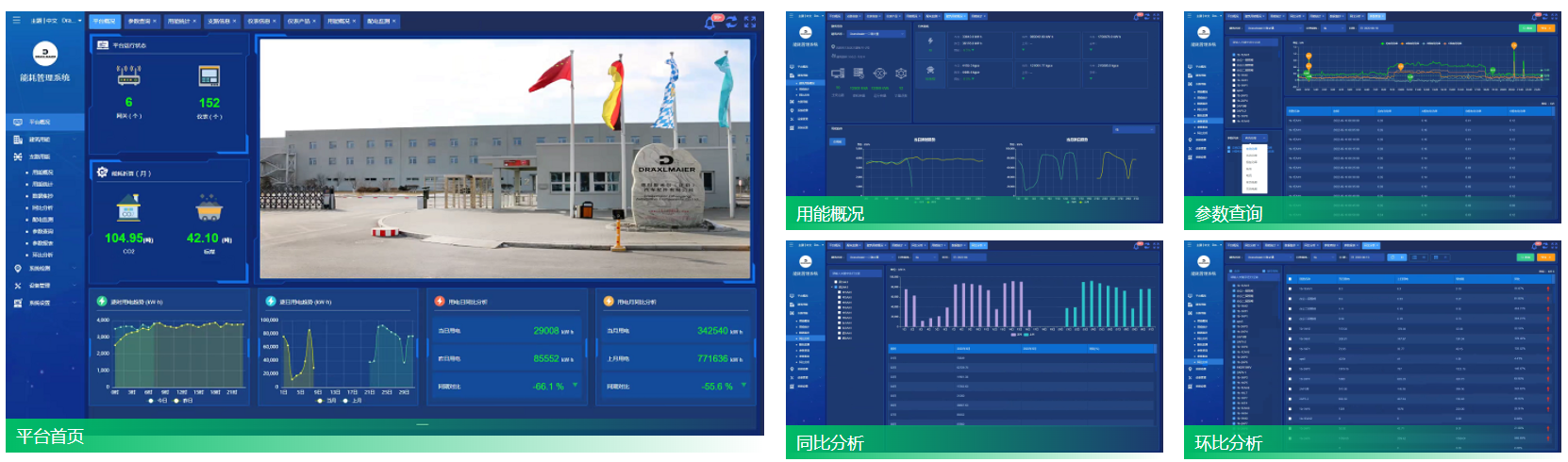The width and height of the screenshot is (1568, 462).
Task: Click the factory entrance photo
Action: [x=505, y=158]
